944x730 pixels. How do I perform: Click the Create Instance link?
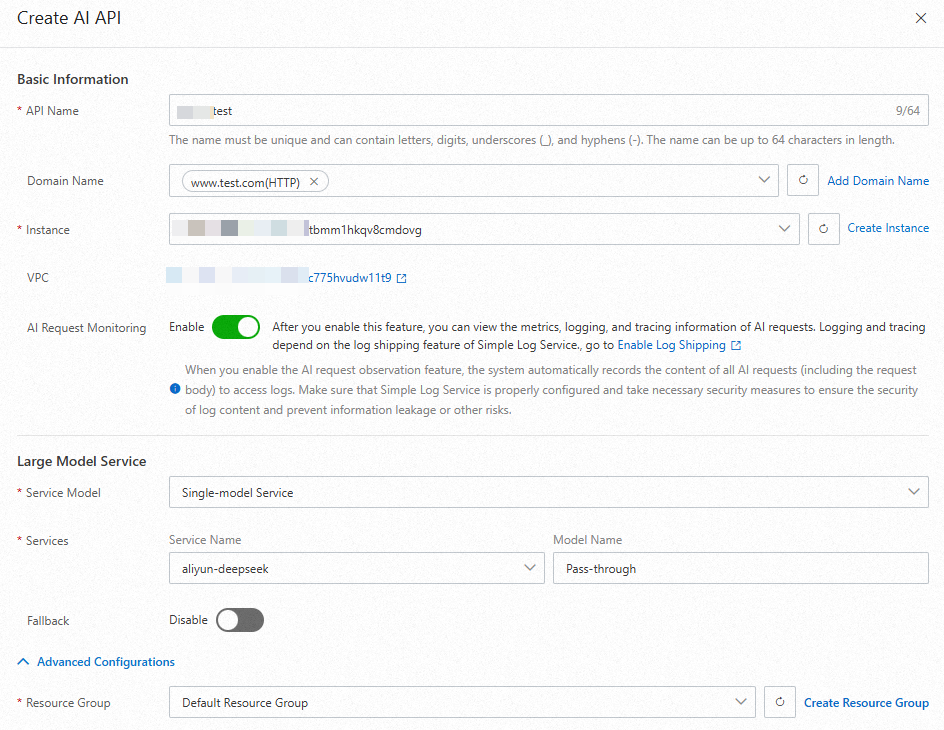coord(887,227)
